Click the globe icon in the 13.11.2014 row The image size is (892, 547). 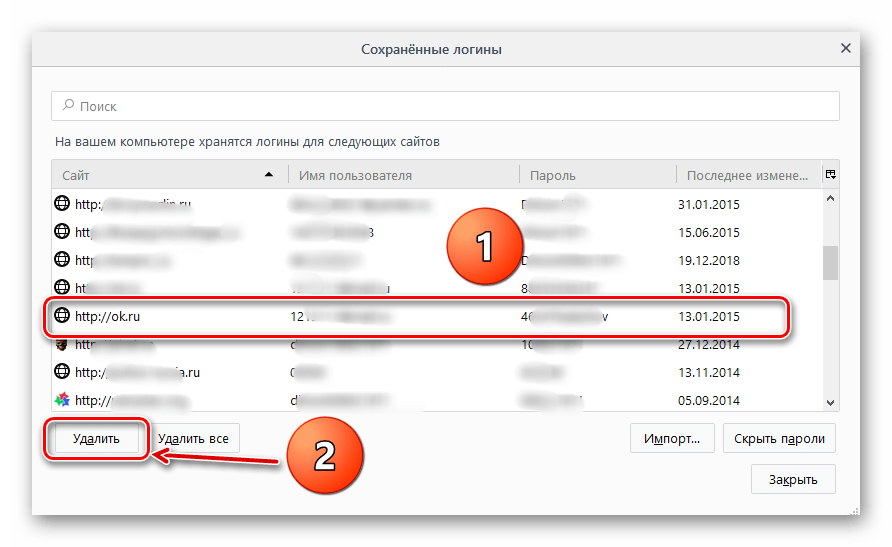click(x=62, y=372)
